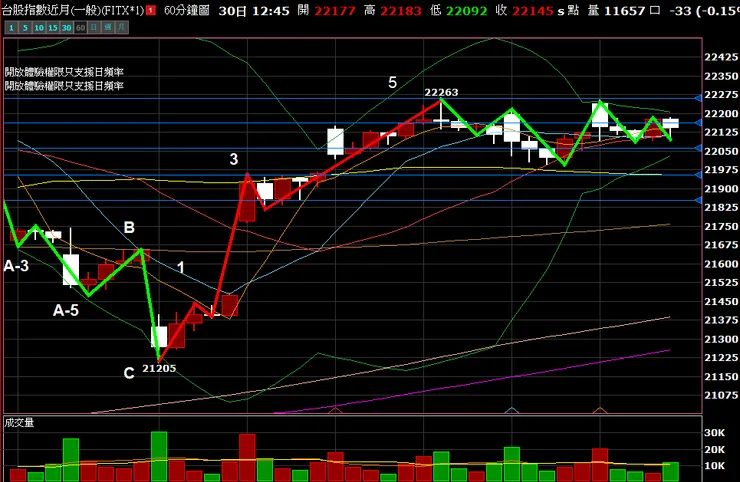740x482 pixels.
Task: Click the 30日 12:45 timestamp
Action: click(x=254, y=10)
